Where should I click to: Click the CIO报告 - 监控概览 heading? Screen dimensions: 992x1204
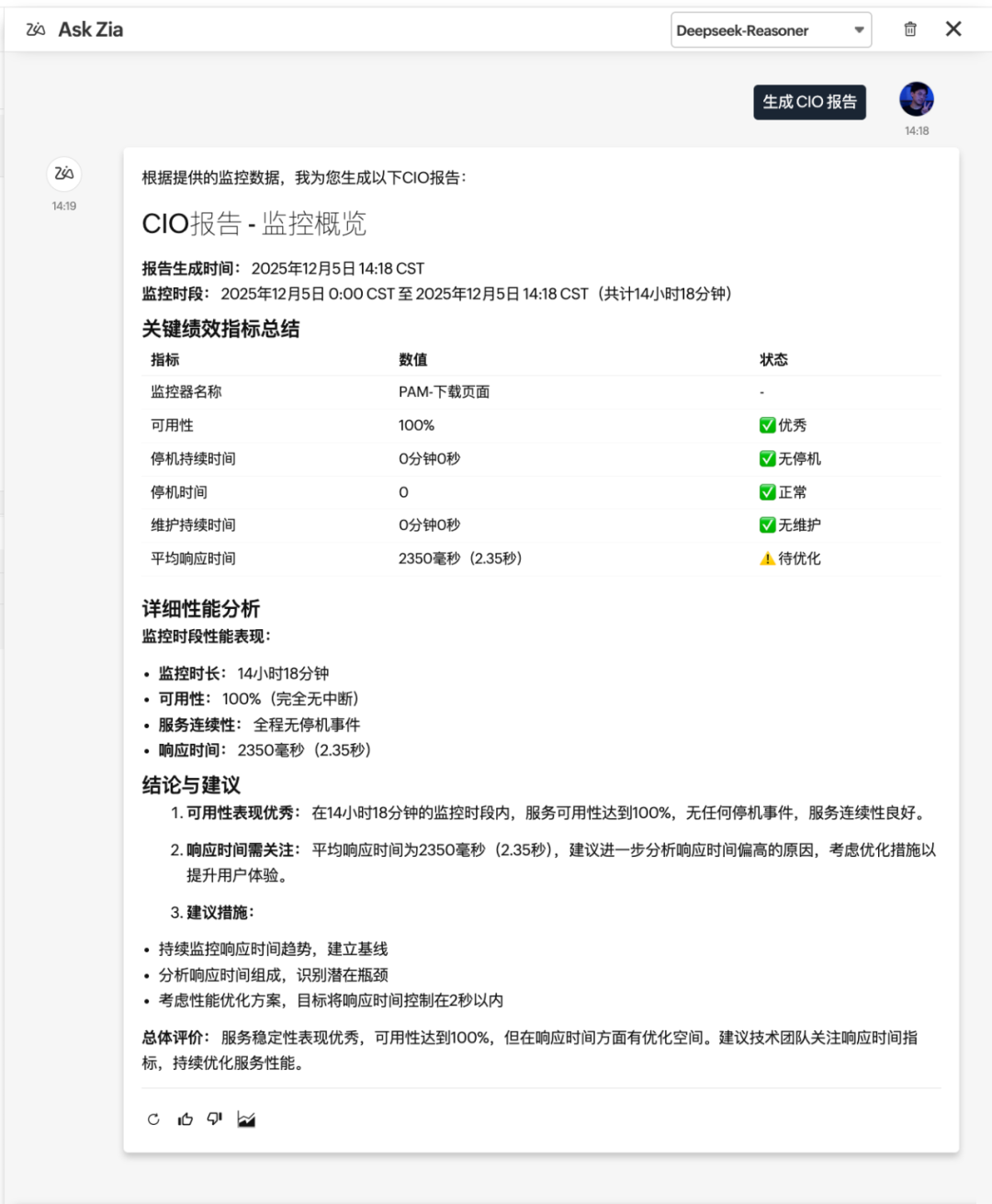coord(254,223)
